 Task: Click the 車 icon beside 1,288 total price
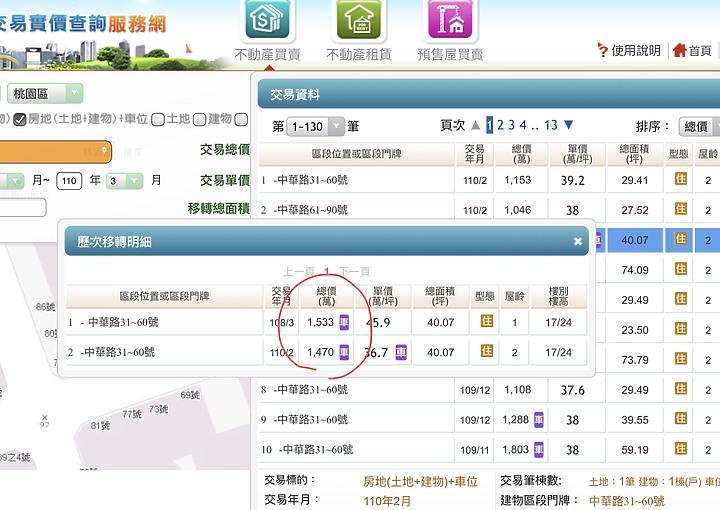(539, 420)
